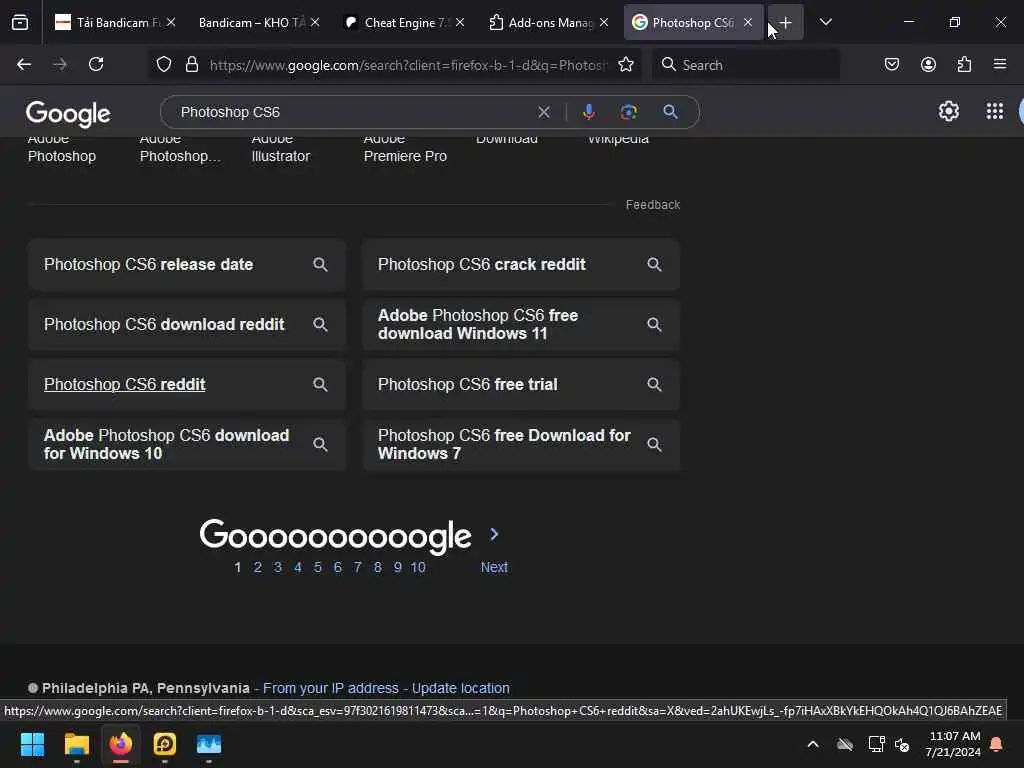Viewport: 1024px width, 768px height.
Task: Click Update location link
Action: click(460, 688)
